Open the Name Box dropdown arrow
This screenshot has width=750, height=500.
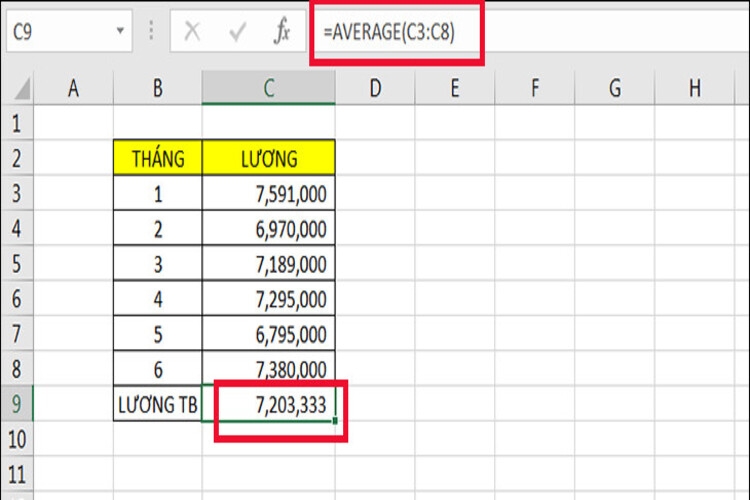(x=120, y=31)
